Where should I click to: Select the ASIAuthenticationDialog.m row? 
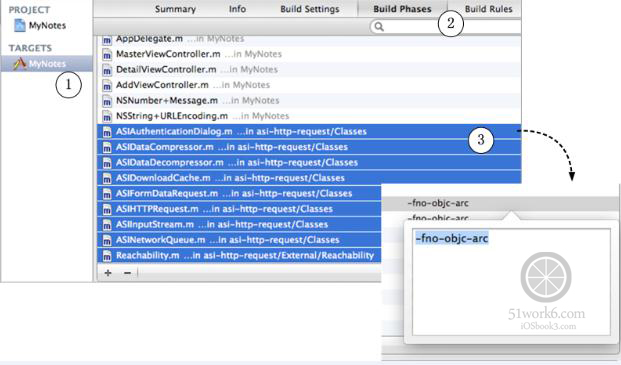click(x=309, y=131)
